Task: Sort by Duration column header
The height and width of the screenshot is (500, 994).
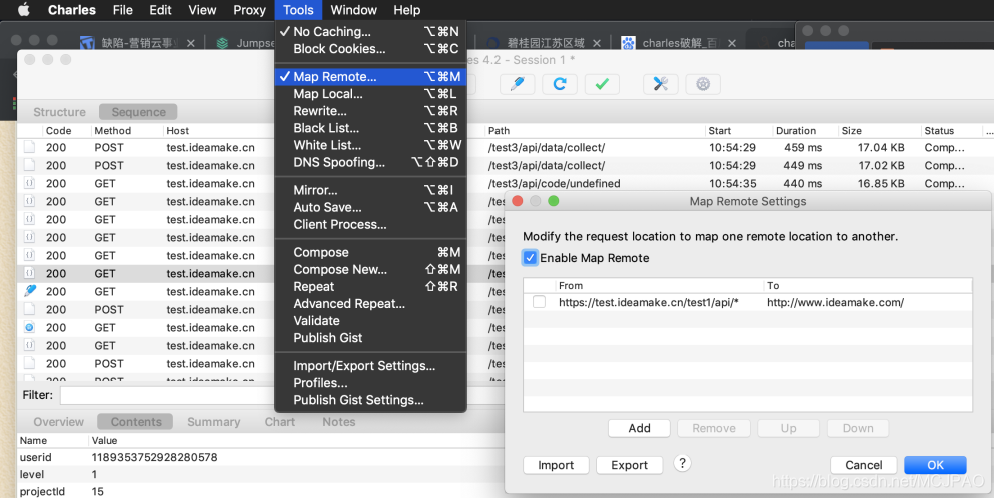Action: (796, 131)
